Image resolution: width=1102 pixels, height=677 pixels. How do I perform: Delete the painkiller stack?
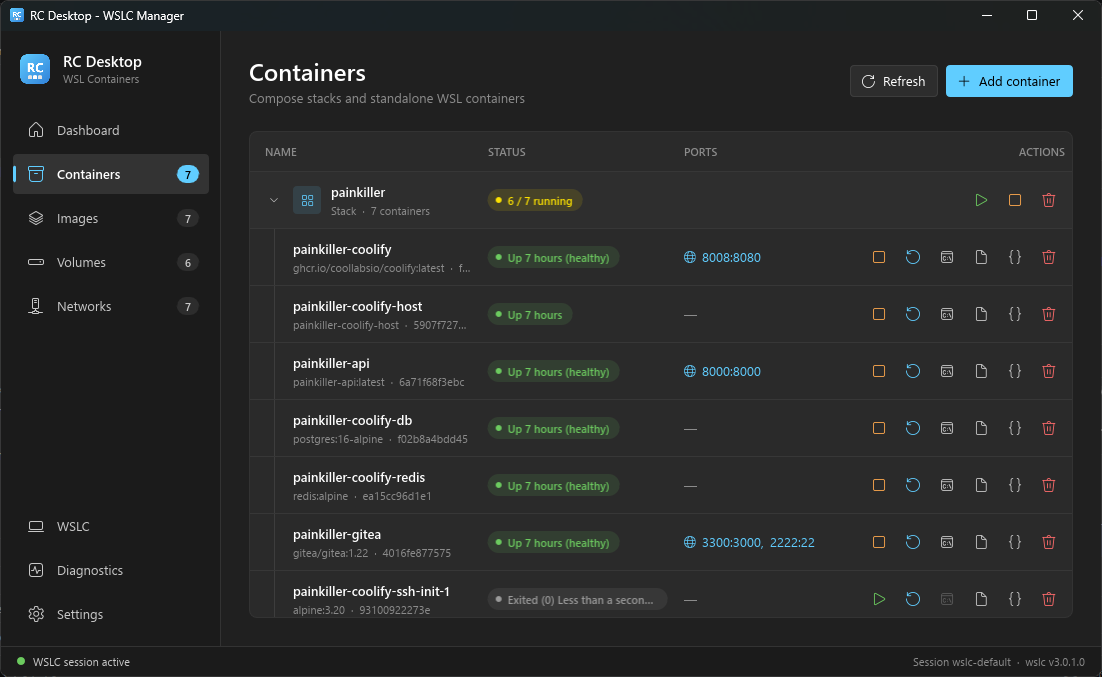[1049, 200]
